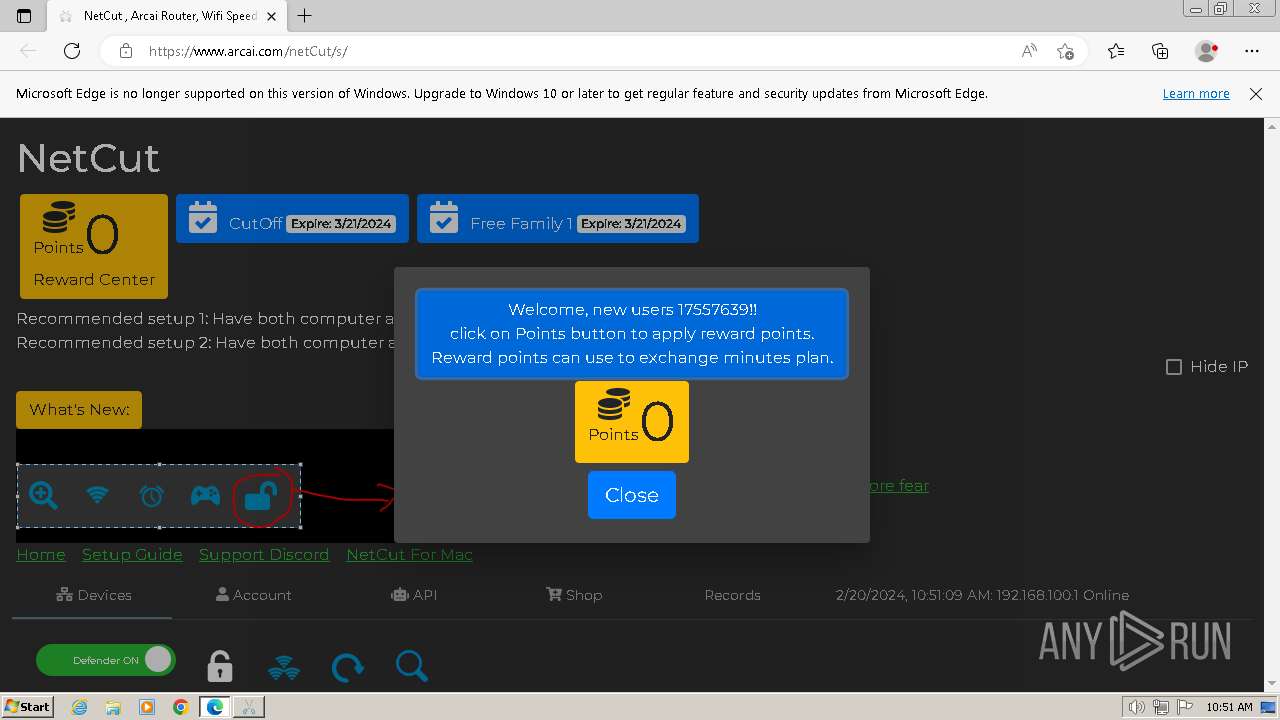Click the zoom-in magnifier icon in the What's New image

43,495
